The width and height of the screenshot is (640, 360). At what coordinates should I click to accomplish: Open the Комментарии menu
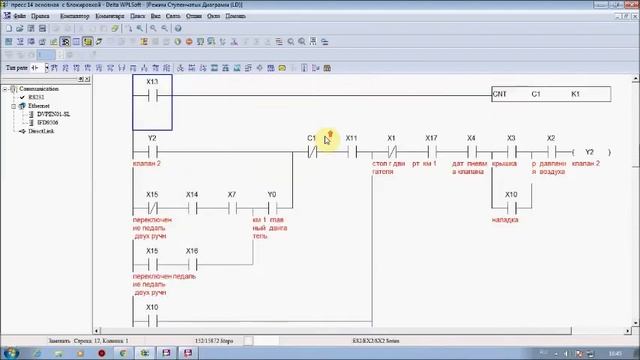point(109,16)
